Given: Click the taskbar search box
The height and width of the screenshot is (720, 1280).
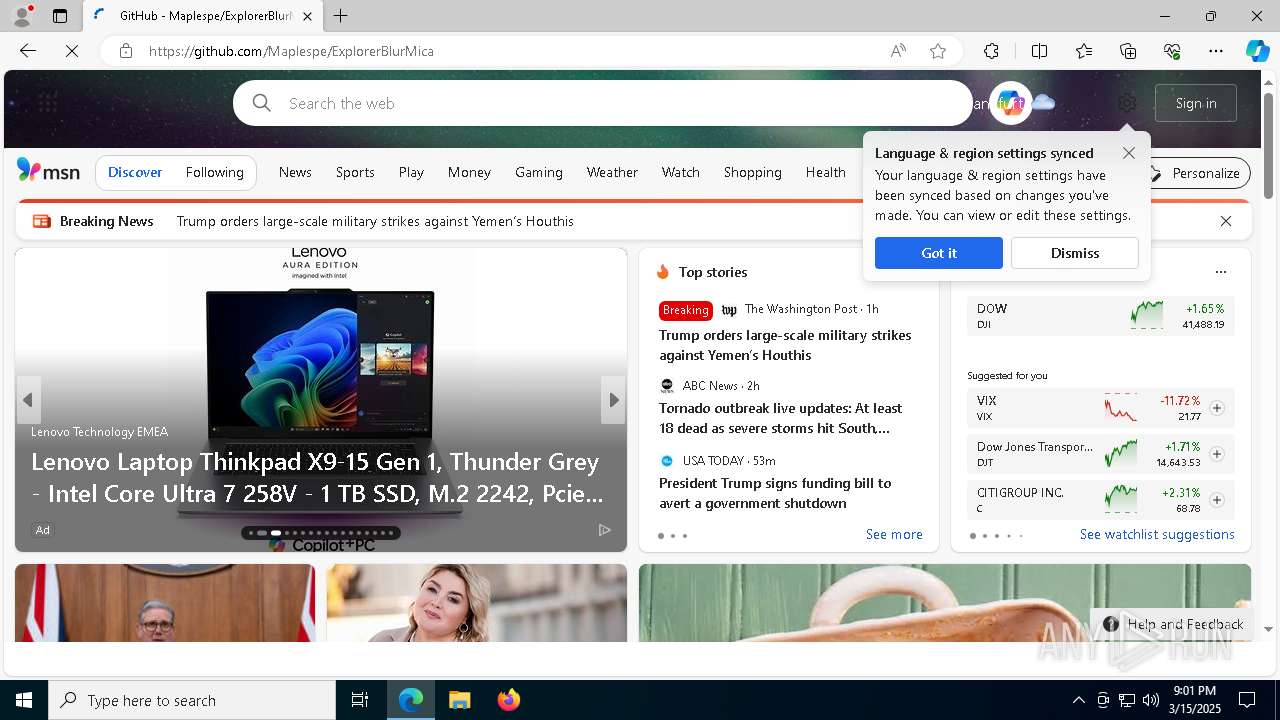Looking at the screenshot, I should [192, 700].
